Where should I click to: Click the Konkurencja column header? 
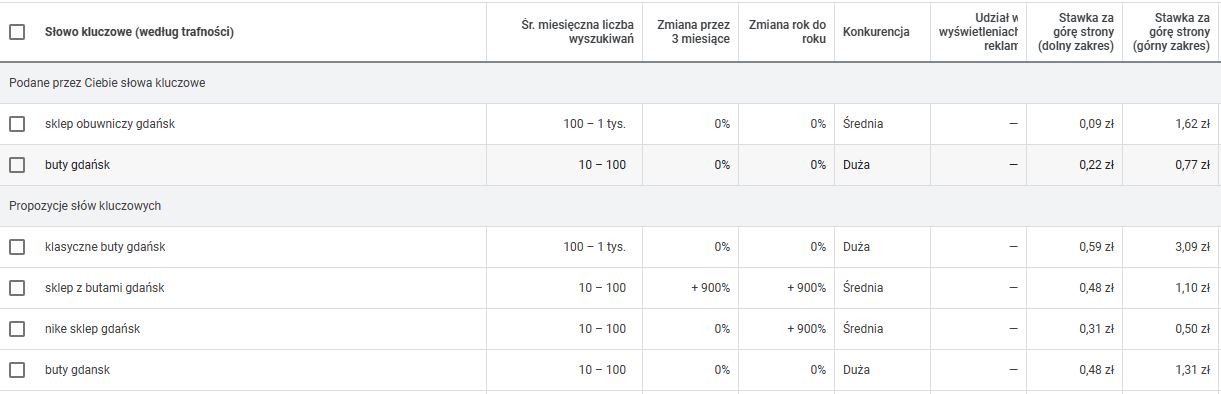point(876,32)
